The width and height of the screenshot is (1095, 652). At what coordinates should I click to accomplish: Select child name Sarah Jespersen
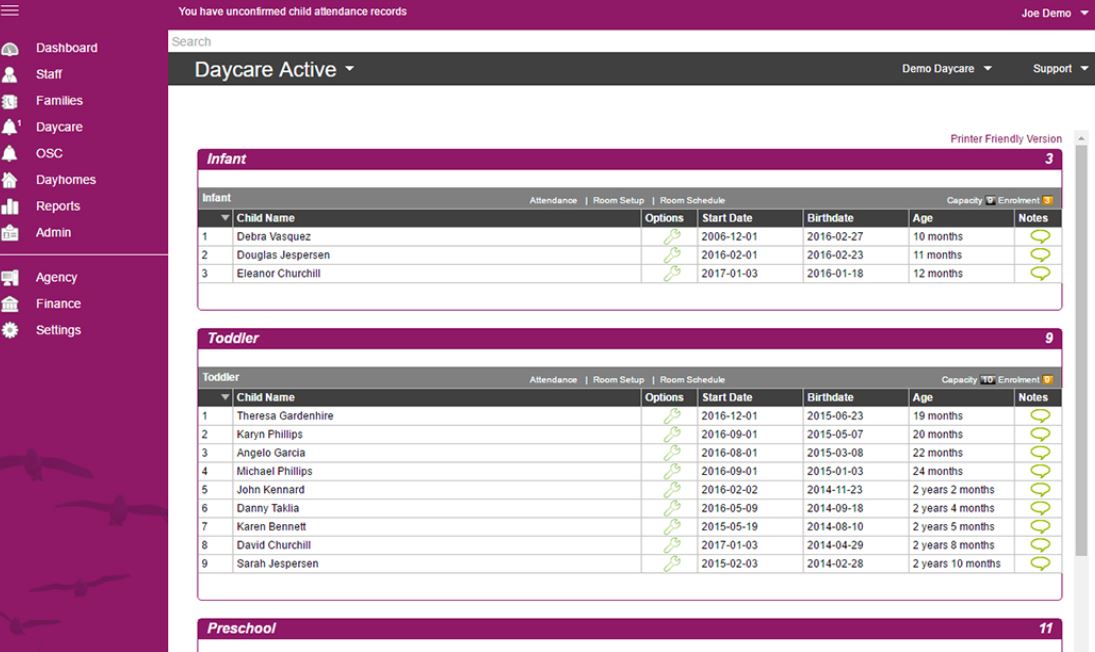coord(277,564)
